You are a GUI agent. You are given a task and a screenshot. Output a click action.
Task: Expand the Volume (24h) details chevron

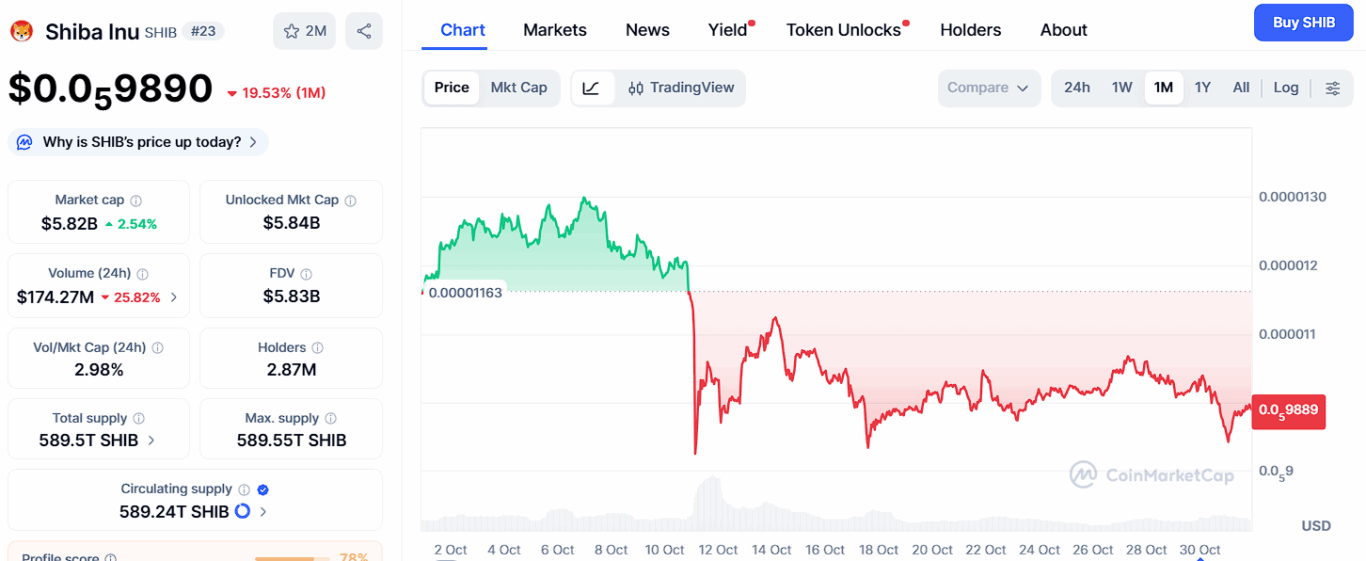pyautogui.click(x=174, y=297)
